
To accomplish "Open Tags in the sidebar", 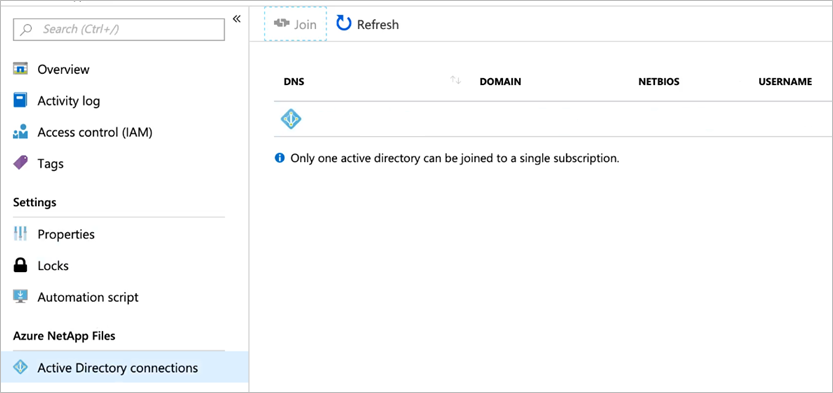I will coord(50,164).
